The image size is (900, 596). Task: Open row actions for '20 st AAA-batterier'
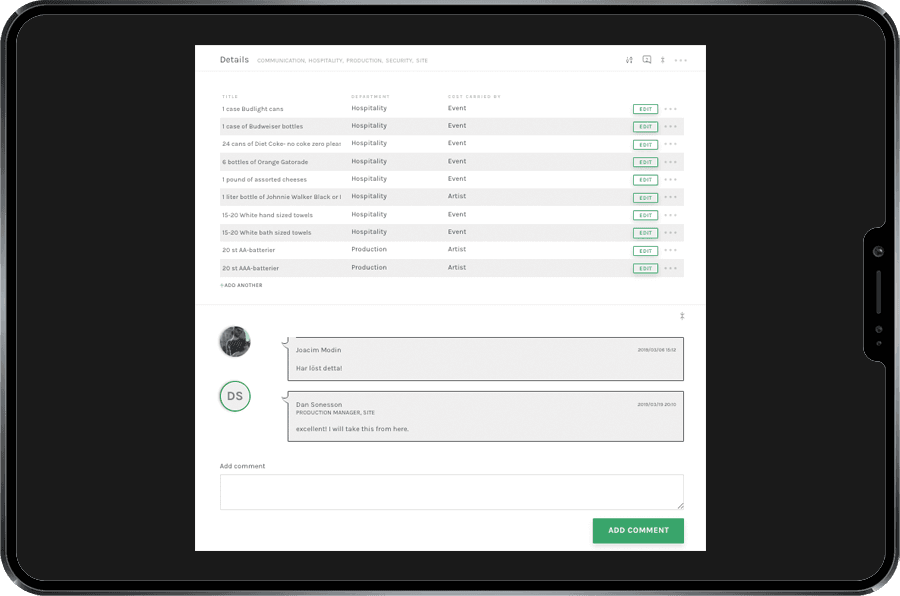[x=670, y=268]
